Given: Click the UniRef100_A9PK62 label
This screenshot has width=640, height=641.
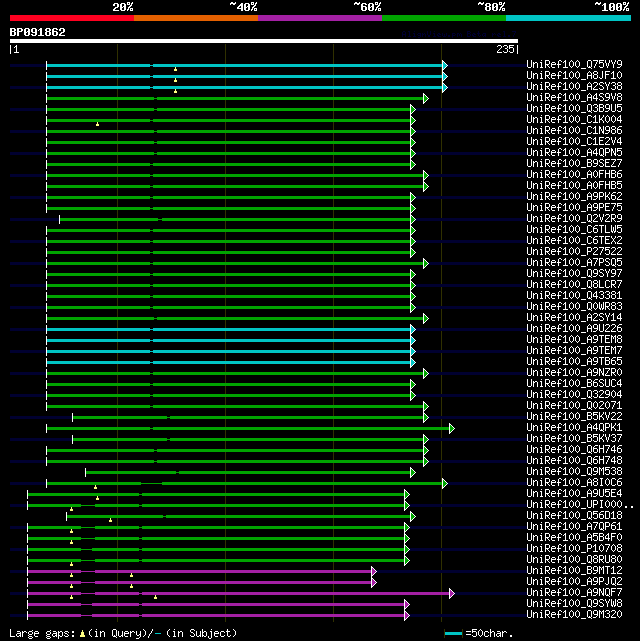Looking at the screenshot, I should click(x=574, y=197).
